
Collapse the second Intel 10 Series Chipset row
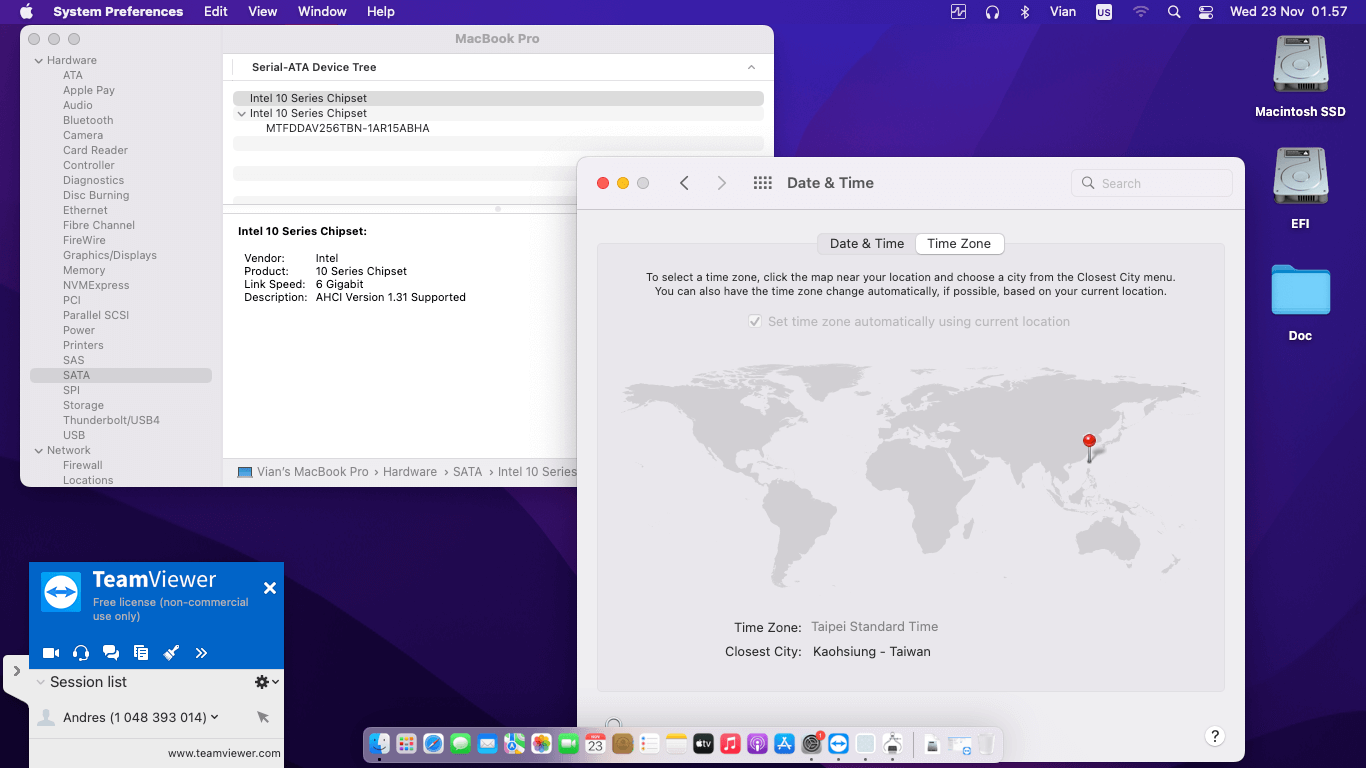tap(241, 113)
